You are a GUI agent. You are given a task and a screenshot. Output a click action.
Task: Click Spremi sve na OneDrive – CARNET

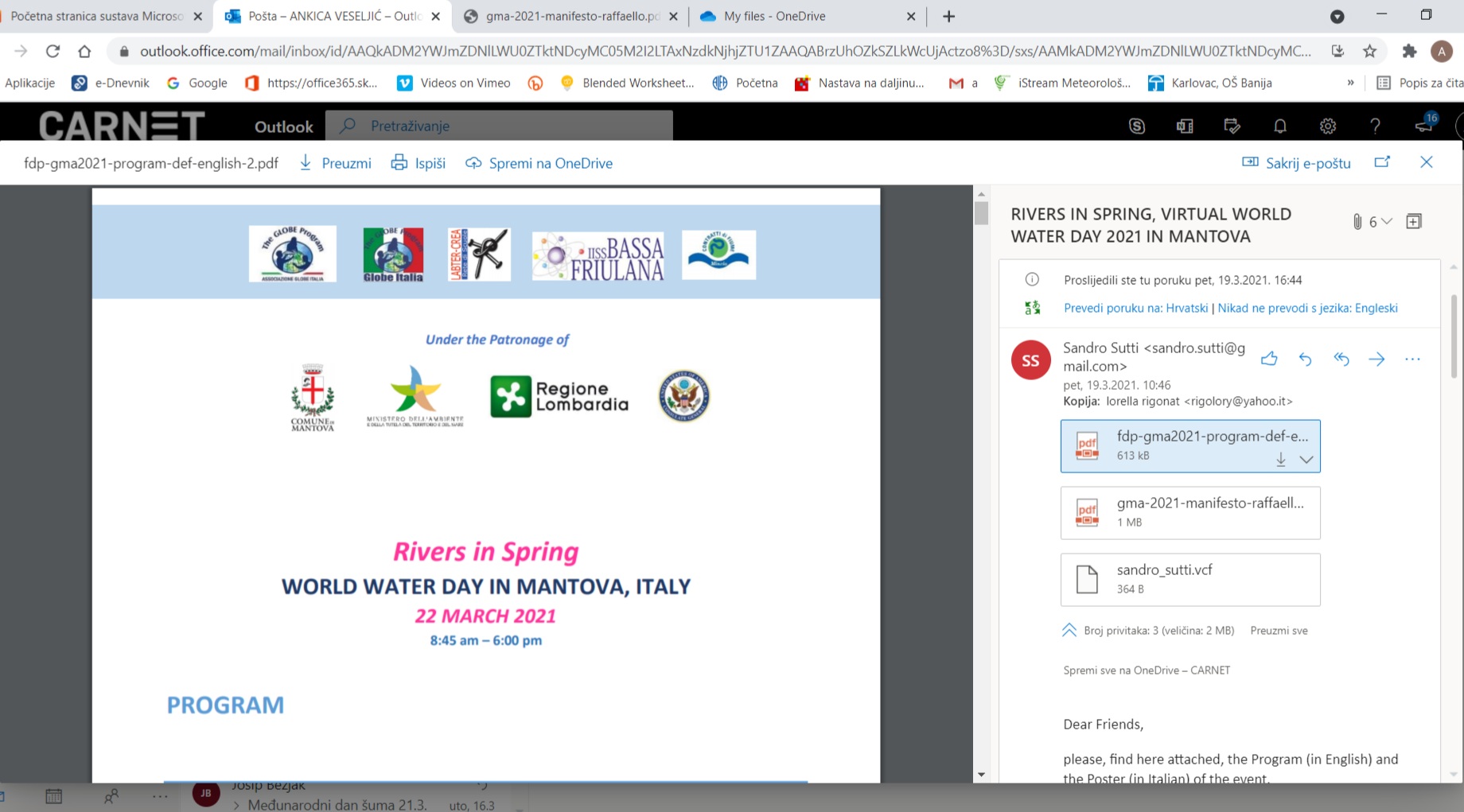(x=1147, y=670)
